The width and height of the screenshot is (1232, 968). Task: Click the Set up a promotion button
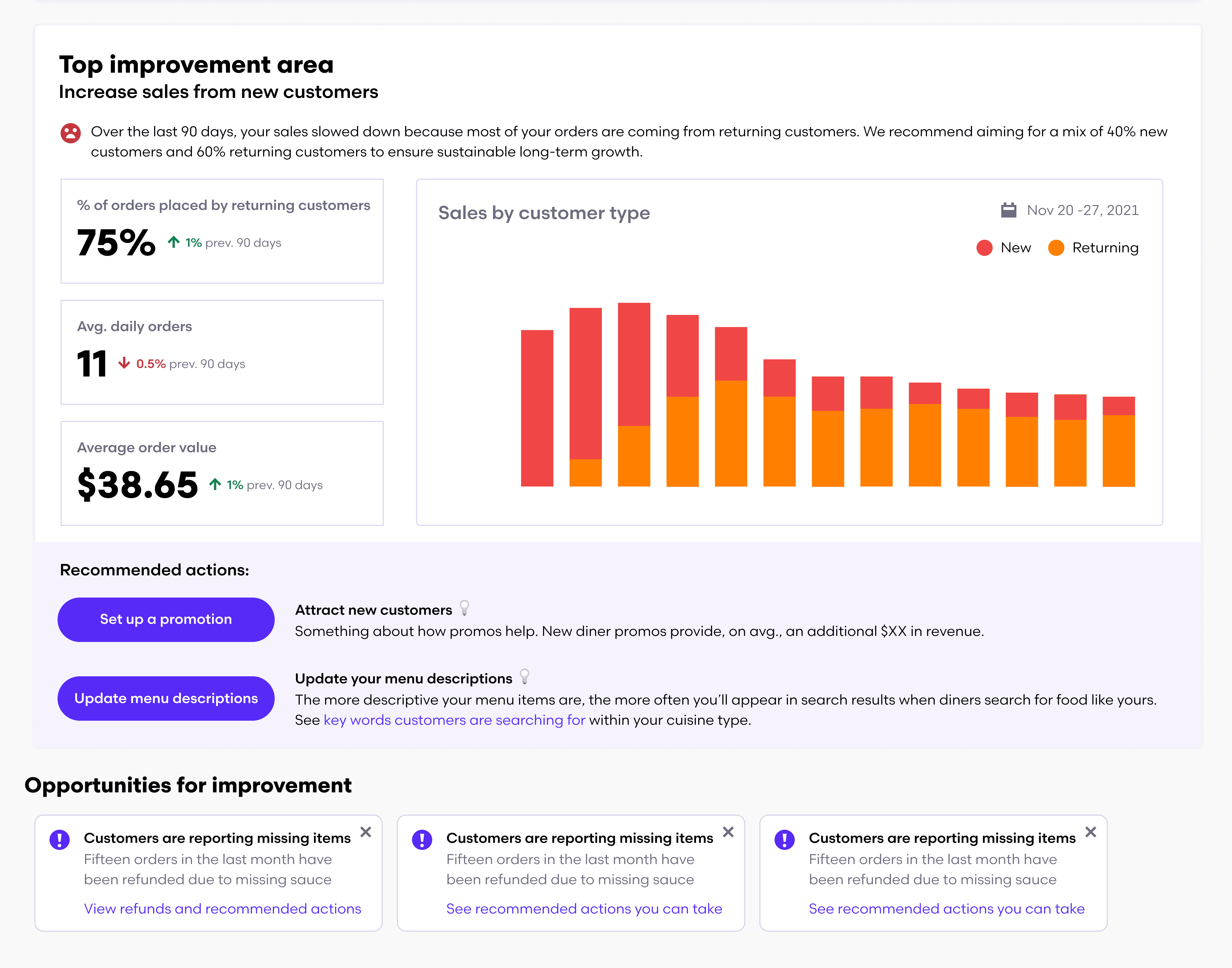click(x=166, y=620)
